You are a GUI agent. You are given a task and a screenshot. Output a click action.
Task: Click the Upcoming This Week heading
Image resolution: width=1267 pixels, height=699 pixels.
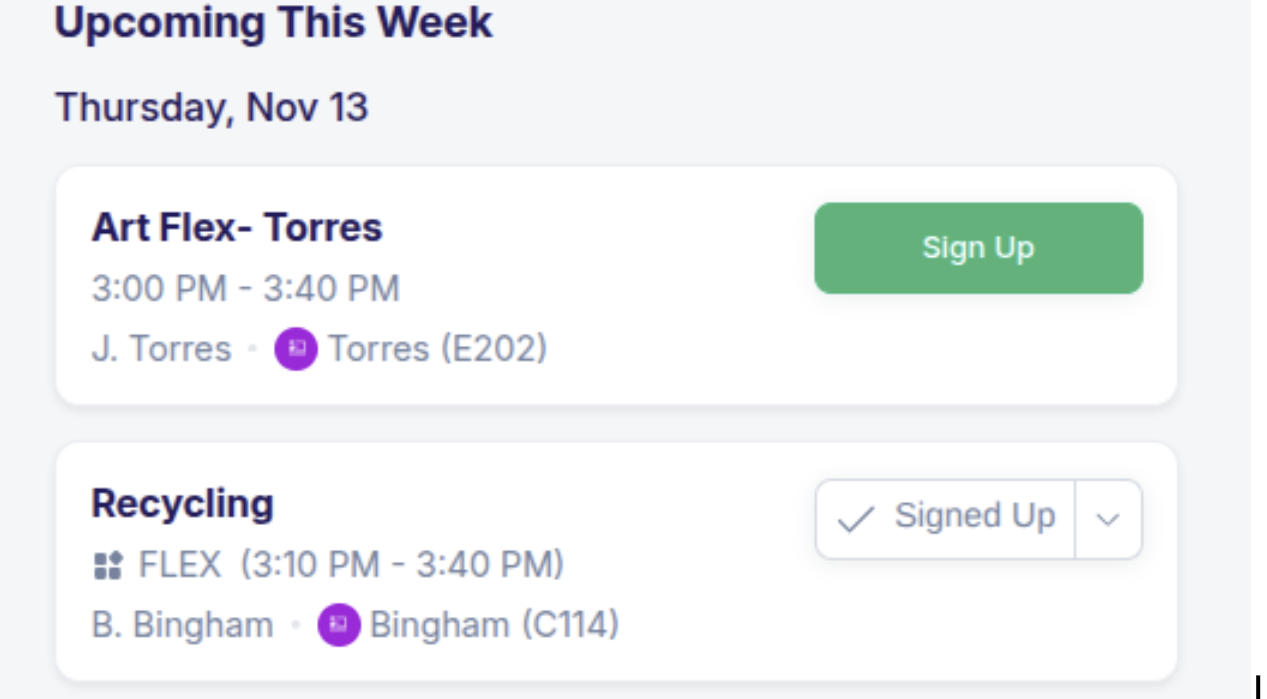click(273, 22)
